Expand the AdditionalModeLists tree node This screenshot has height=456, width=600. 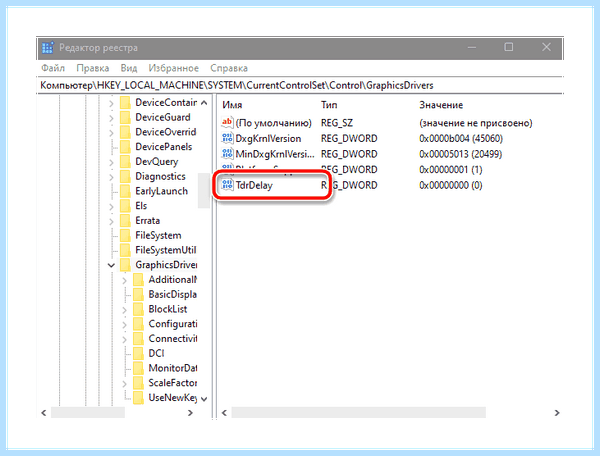tap(124, 280)
